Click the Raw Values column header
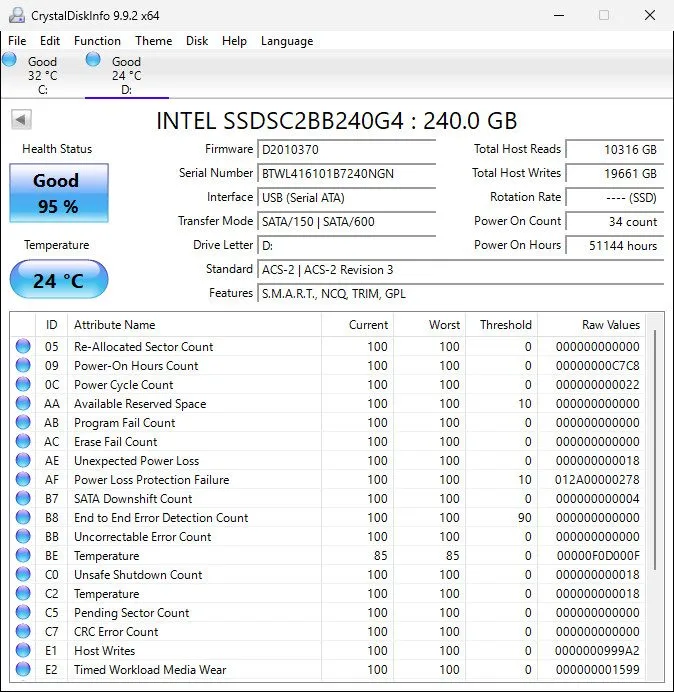 (591, 325)
